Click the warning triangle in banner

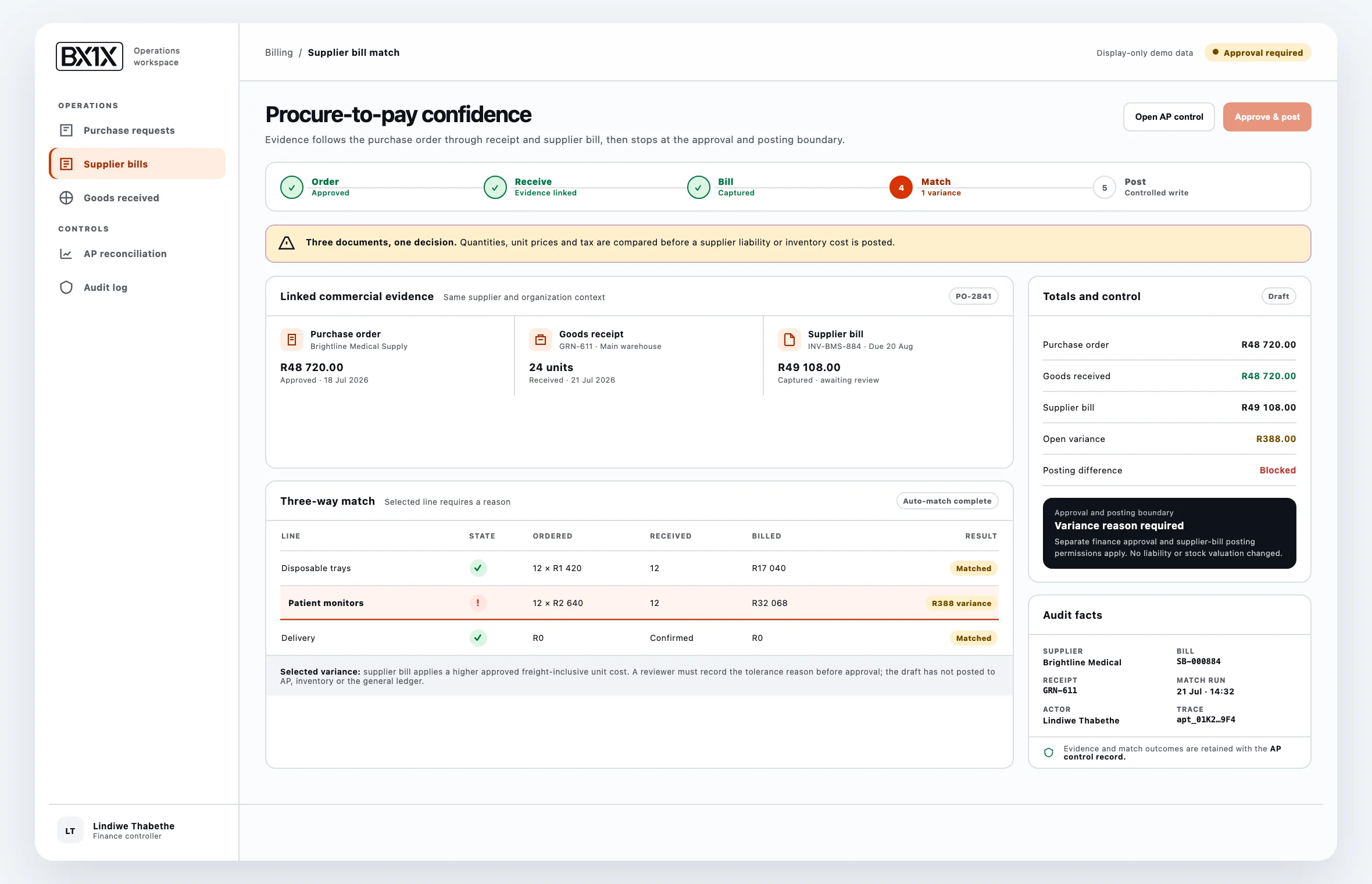(287, 243)
